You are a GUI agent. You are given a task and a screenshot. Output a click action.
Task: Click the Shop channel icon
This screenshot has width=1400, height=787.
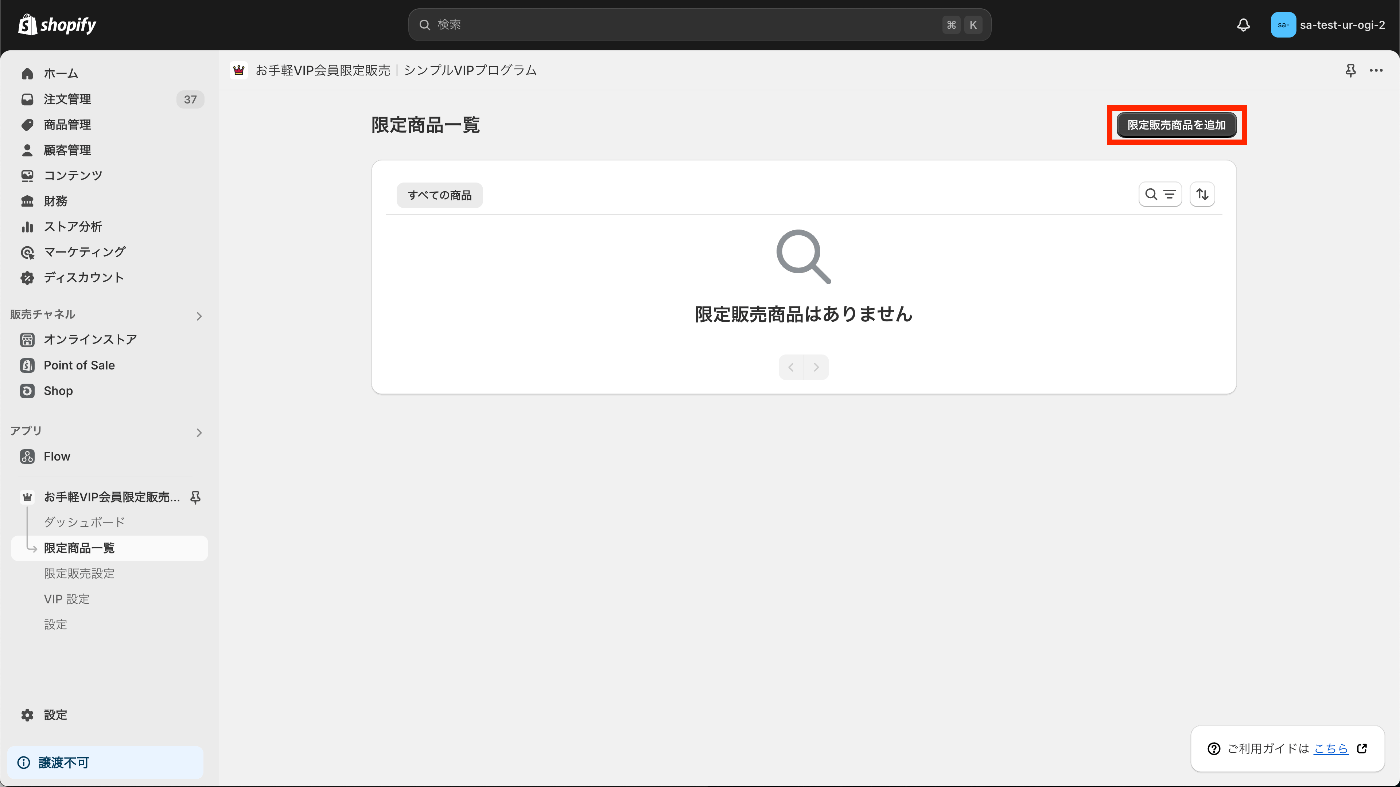(x=27, y=391)
